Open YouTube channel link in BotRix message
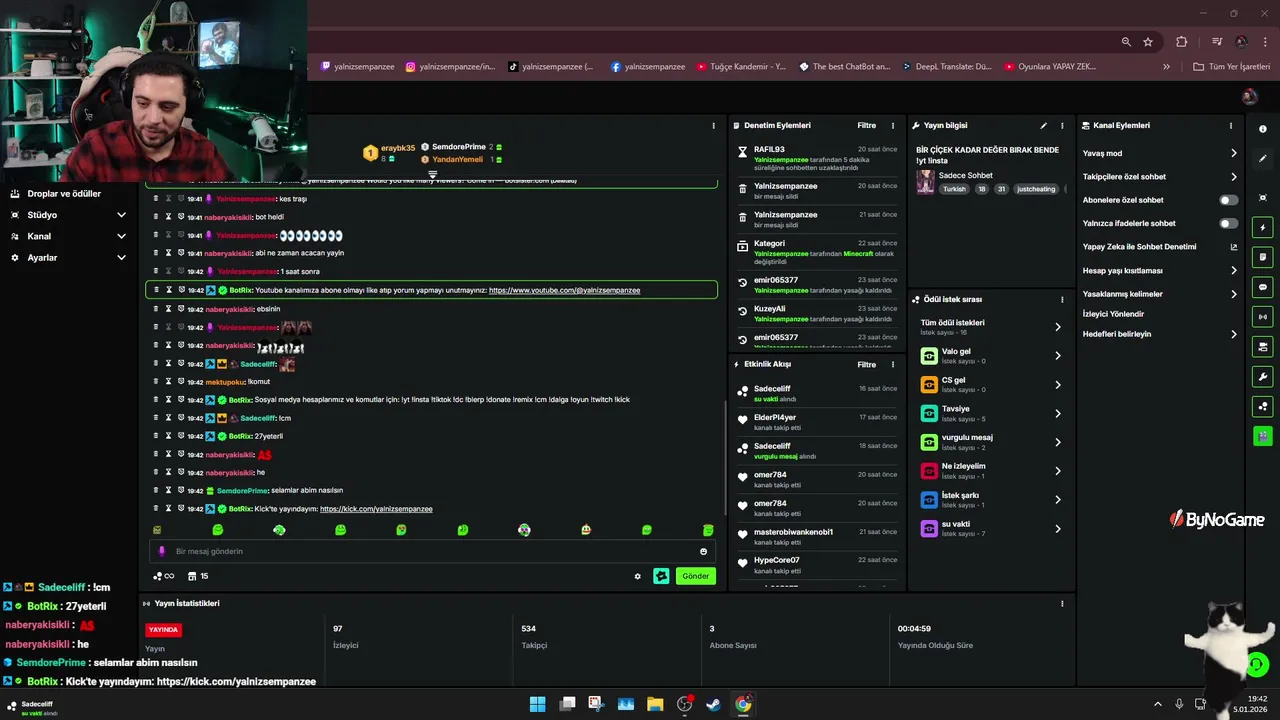 [564, 290]
